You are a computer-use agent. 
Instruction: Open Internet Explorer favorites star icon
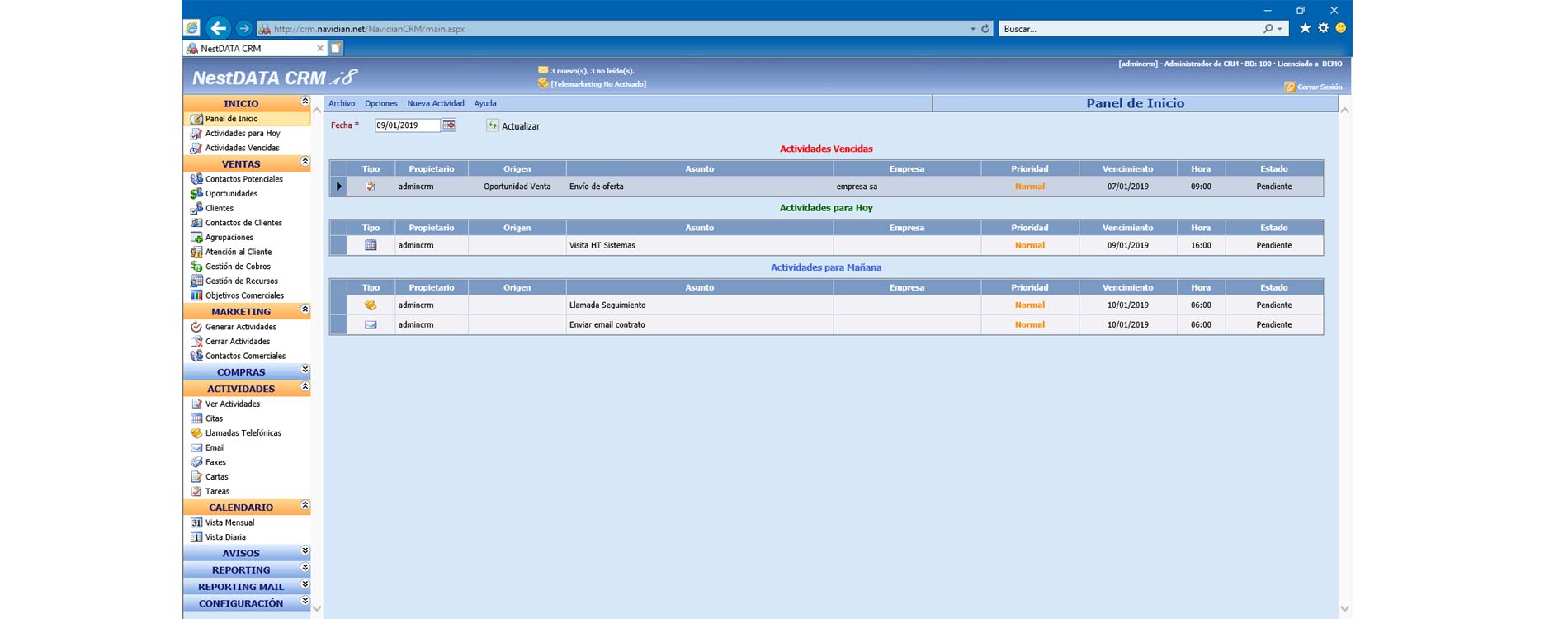(1305, 28)
